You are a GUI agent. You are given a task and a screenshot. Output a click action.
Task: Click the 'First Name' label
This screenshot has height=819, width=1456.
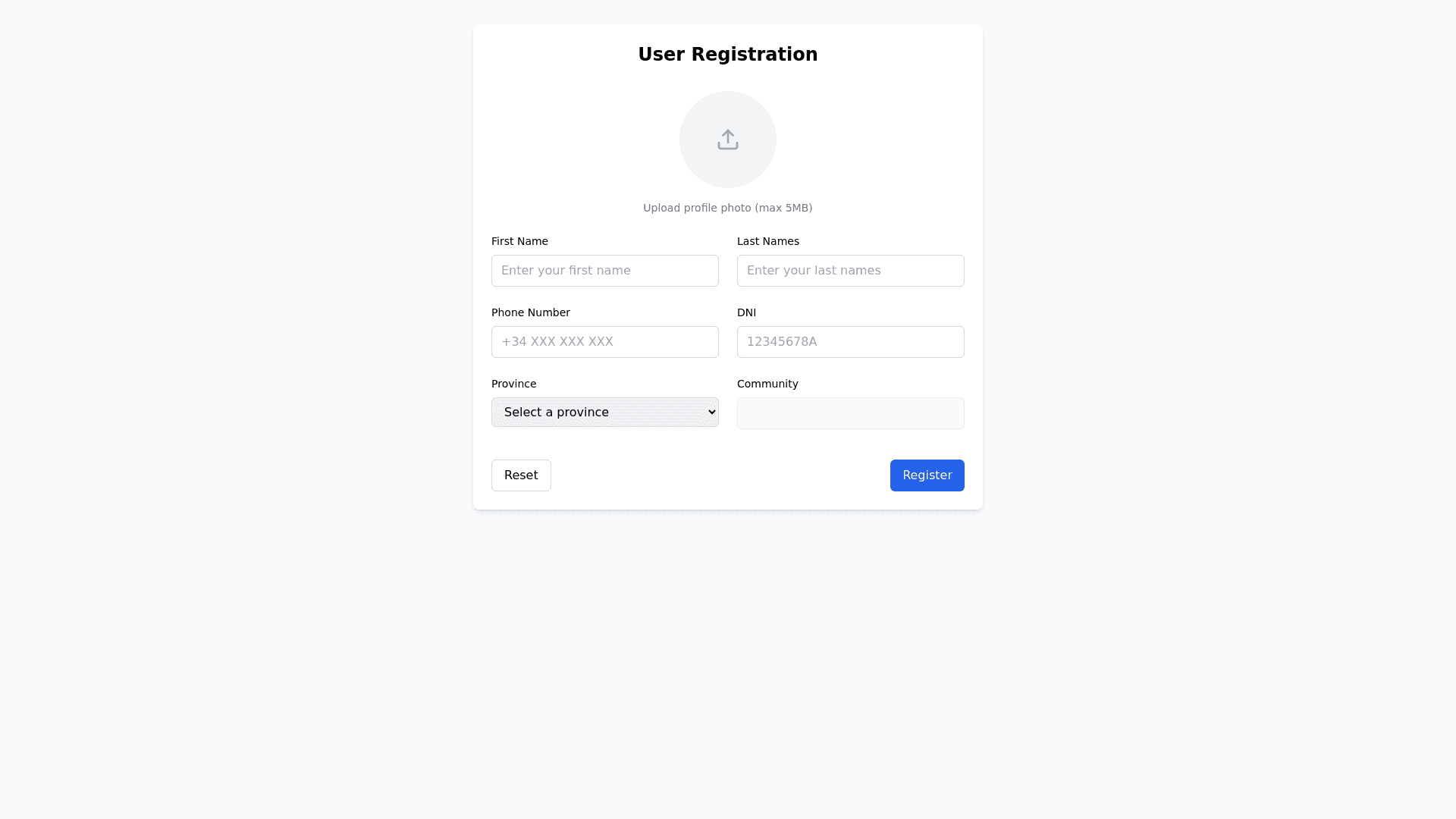519,241
